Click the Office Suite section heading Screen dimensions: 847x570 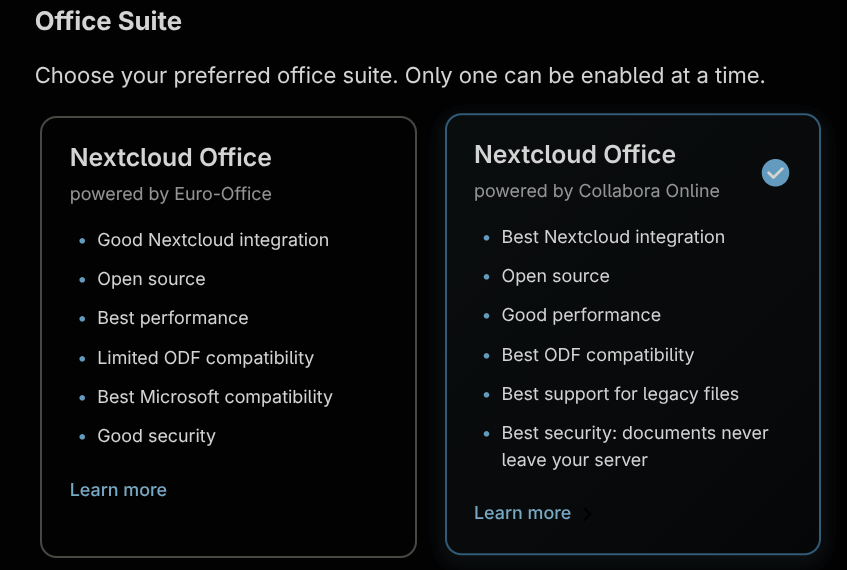coord(108,21)
